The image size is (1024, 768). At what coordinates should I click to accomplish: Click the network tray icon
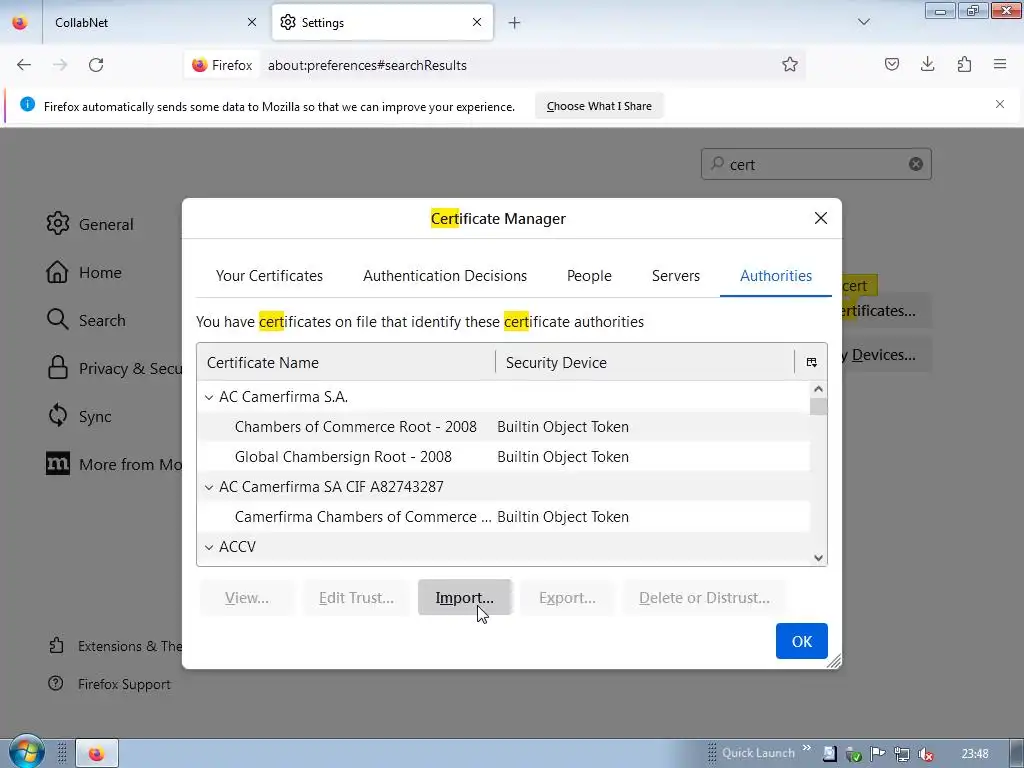tap(901, 754)
